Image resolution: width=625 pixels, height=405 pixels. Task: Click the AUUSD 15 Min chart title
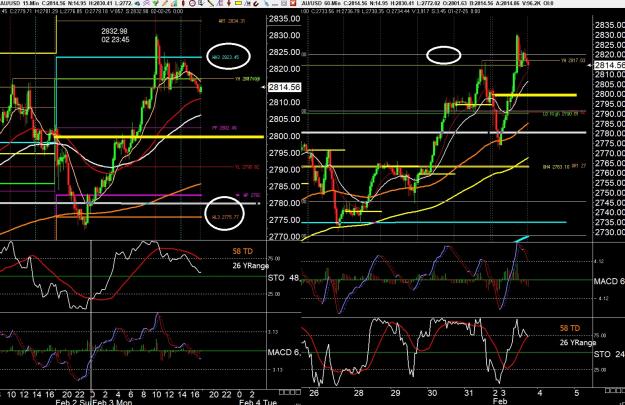19,3
